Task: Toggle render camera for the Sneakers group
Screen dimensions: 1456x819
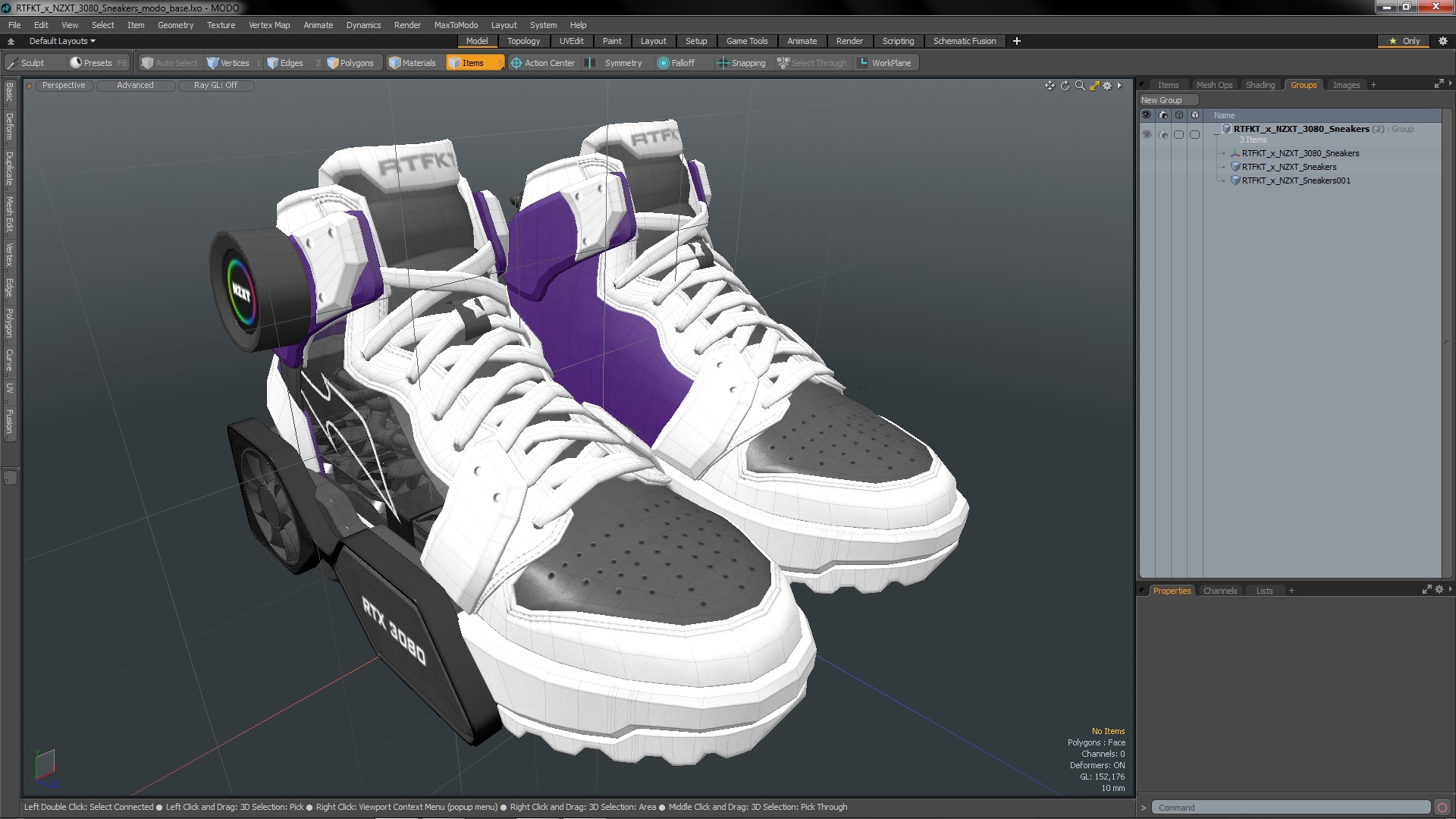Action: 1163,134
